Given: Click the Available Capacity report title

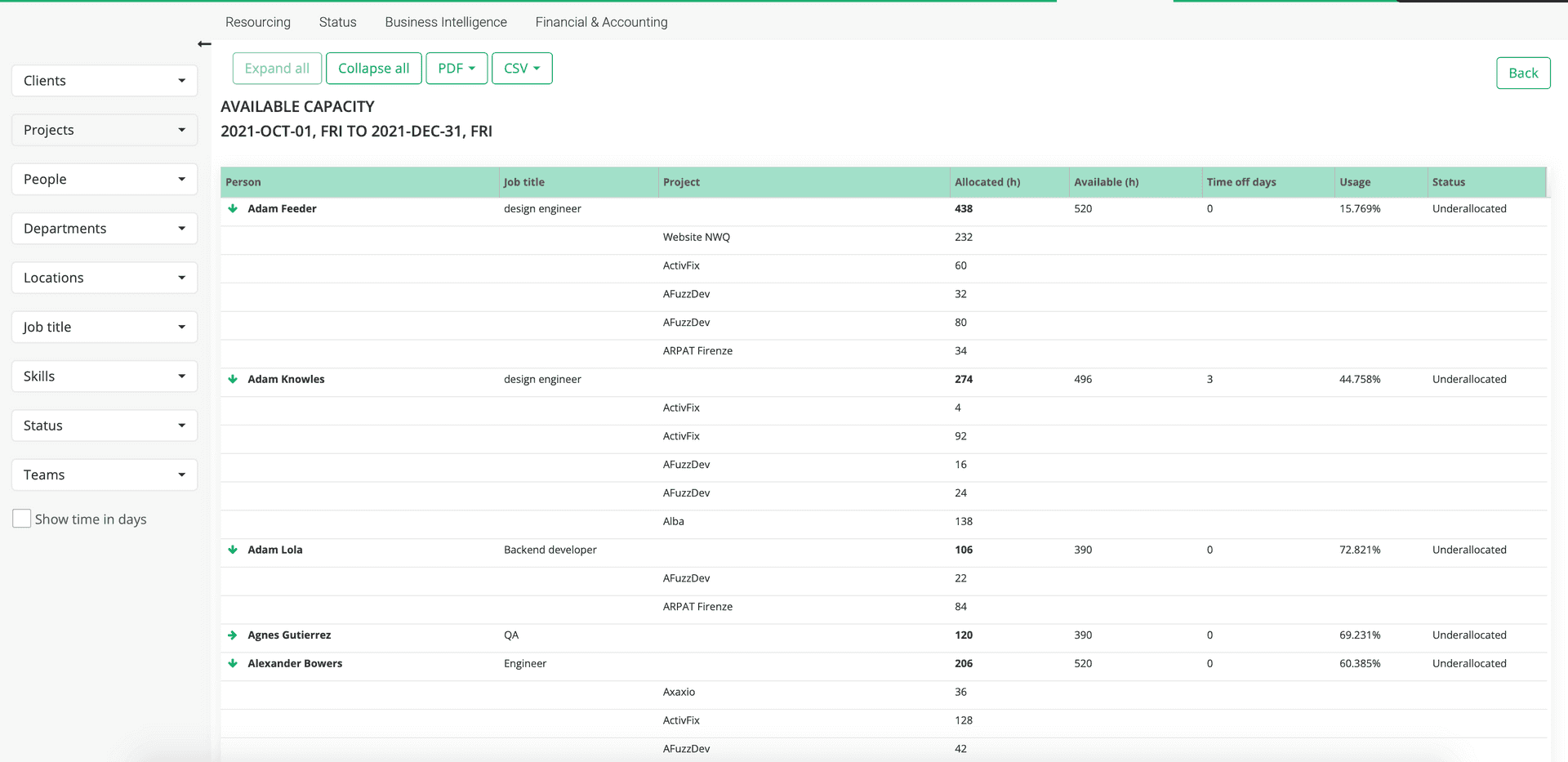Looking at the screenshot, I should click(297, 107).
